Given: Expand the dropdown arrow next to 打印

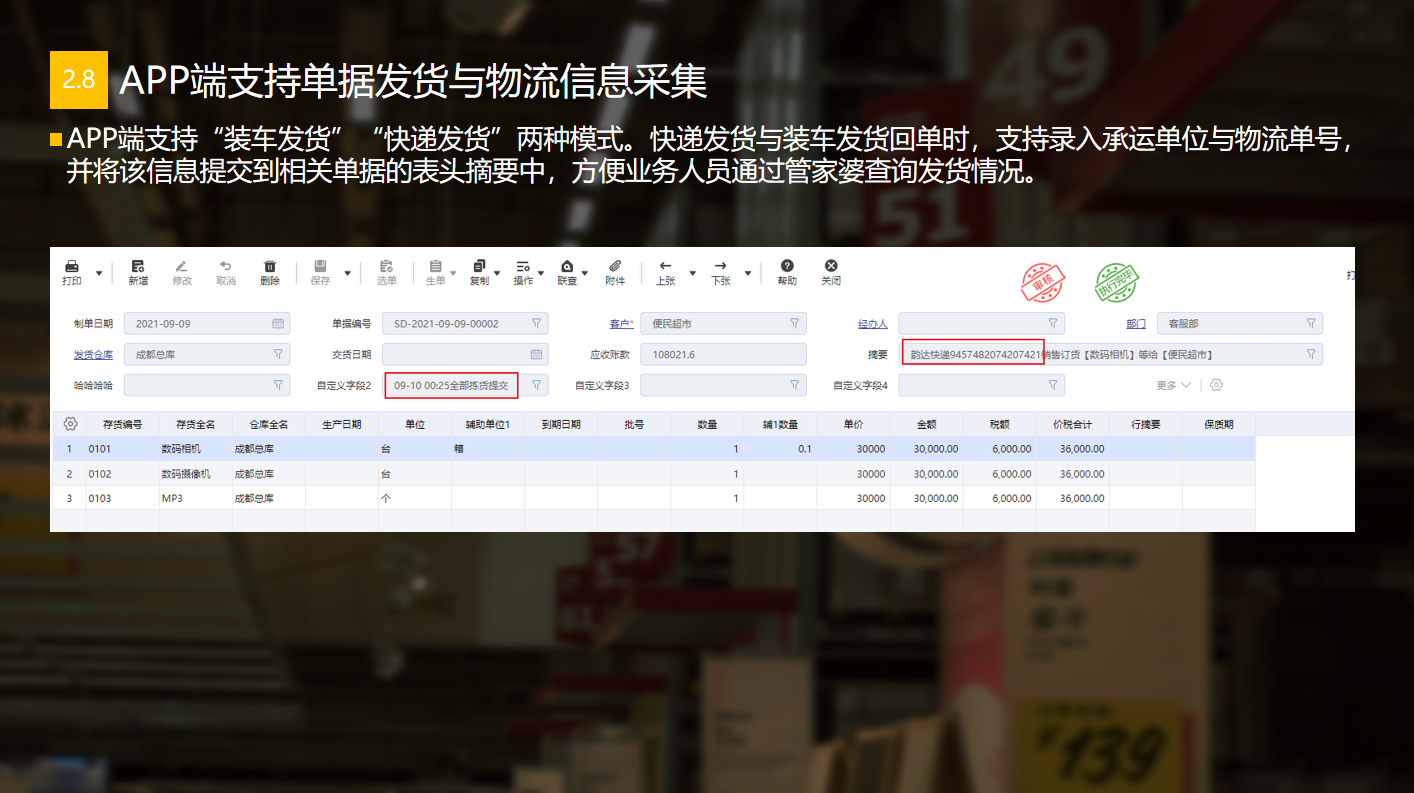Looking at the screenshot, I should (99, 273).
